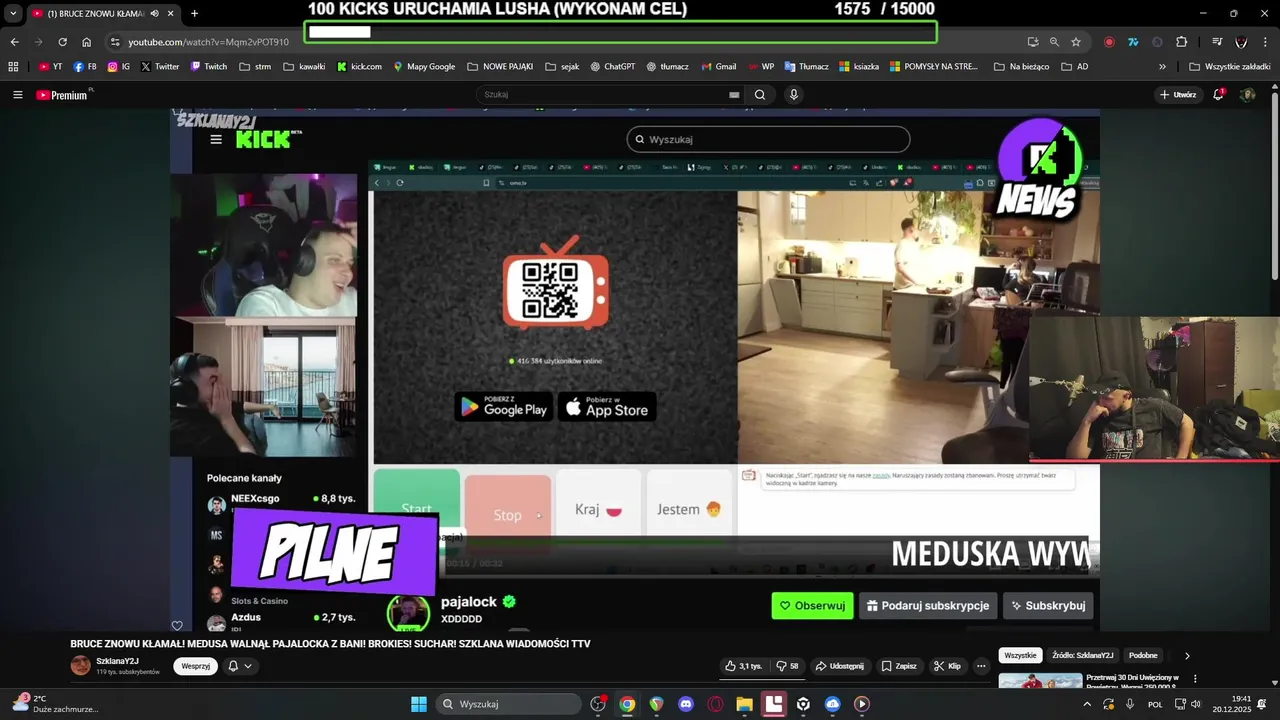Viewport: 1280px width, 720px height.
Task: Expand the bookmarks overflow chevron
Action: point(1162,67)
